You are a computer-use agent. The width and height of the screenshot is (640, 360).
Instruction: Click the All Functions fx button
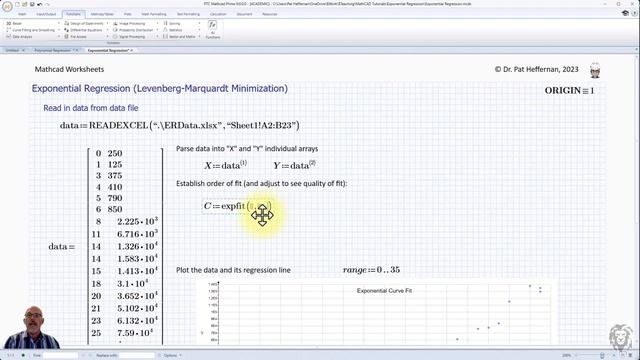point(212,30)
